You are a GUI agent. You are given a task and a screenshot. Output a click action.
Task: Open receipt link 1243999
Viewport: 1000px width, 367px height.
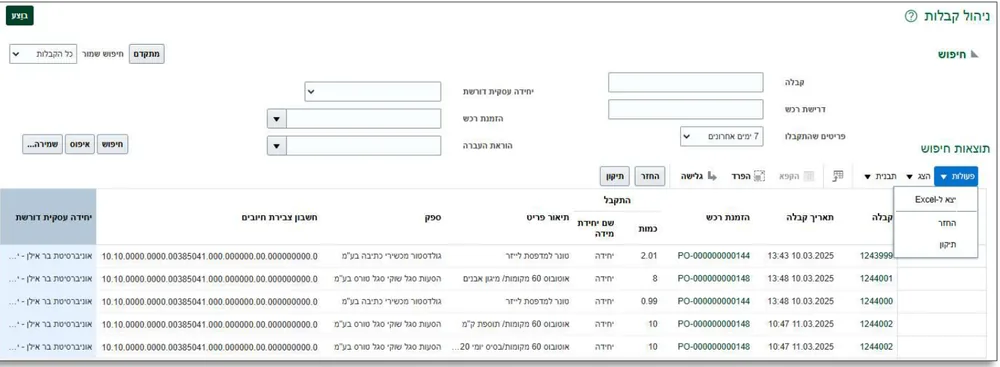[876, 256]
